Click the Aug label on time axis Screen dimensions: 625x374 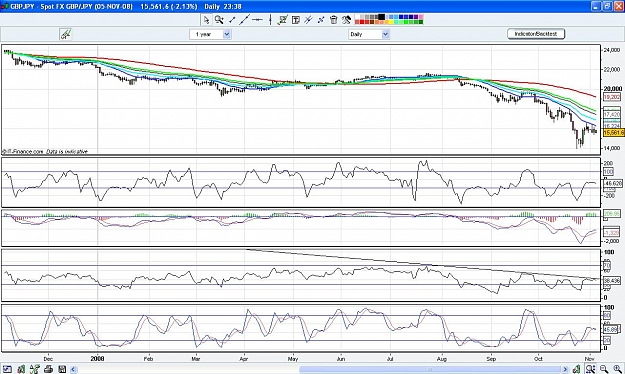441,359
